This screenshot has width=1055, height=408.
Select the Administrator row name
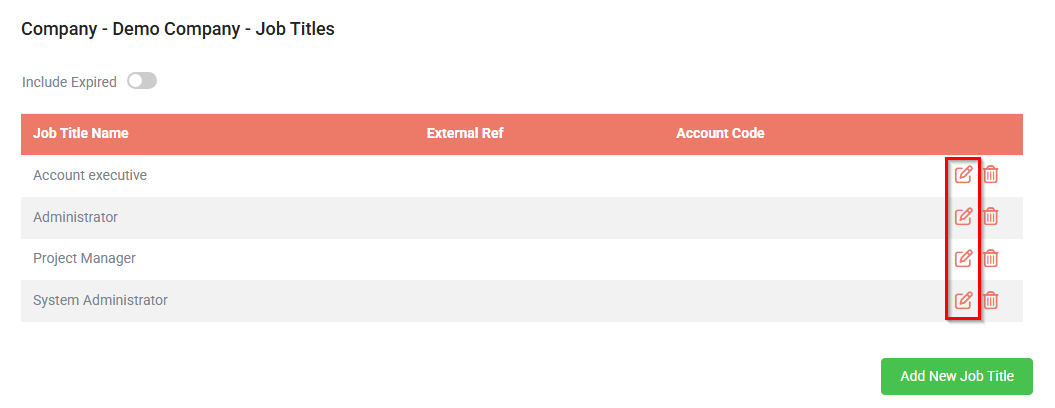point(75,217)
